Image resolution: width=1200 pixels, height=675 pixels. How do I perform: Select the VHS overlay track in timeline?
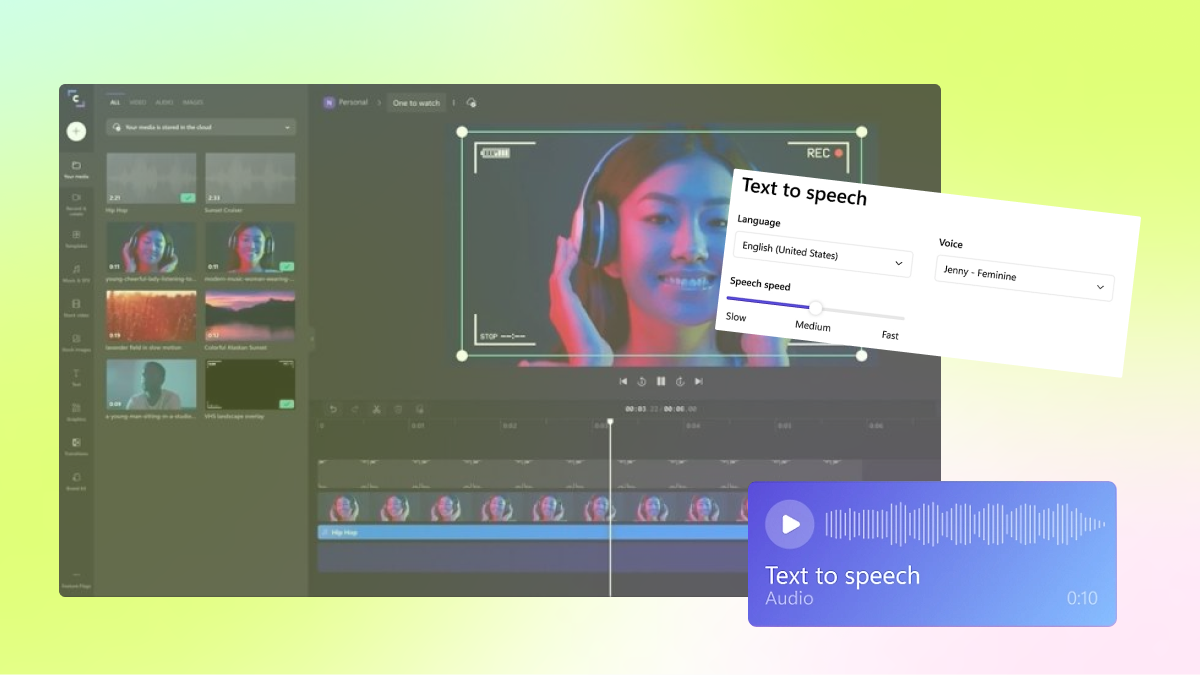coord(590,473)
